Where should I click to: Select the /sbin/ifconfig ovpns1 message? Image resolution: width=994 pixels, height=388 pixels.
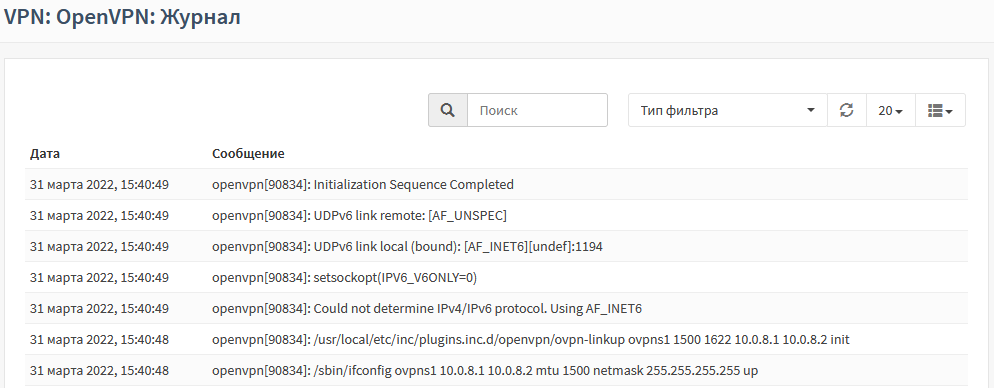click(x=485, y=371)
